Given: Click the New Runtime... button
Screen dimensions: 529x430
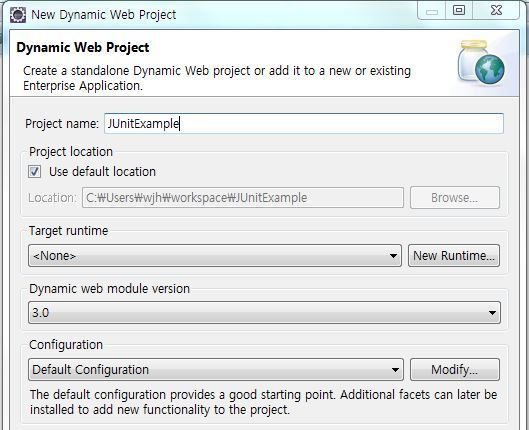Looking at the screenshot, I should pyautogui.click(x=454, y=256).
